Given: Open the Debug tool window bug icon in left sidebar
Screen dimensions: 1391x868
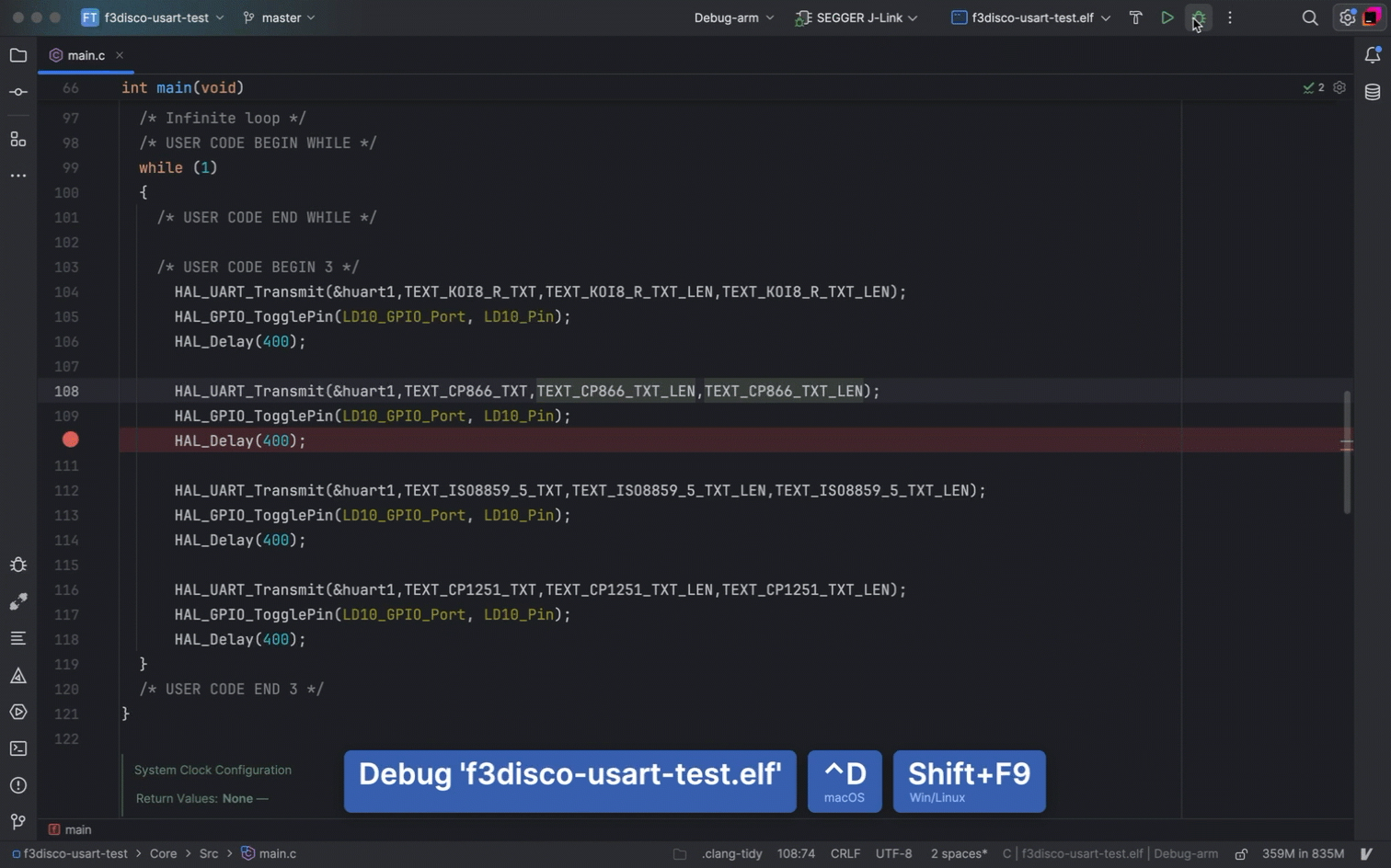Looking at the screenshot, I should 18,565.
